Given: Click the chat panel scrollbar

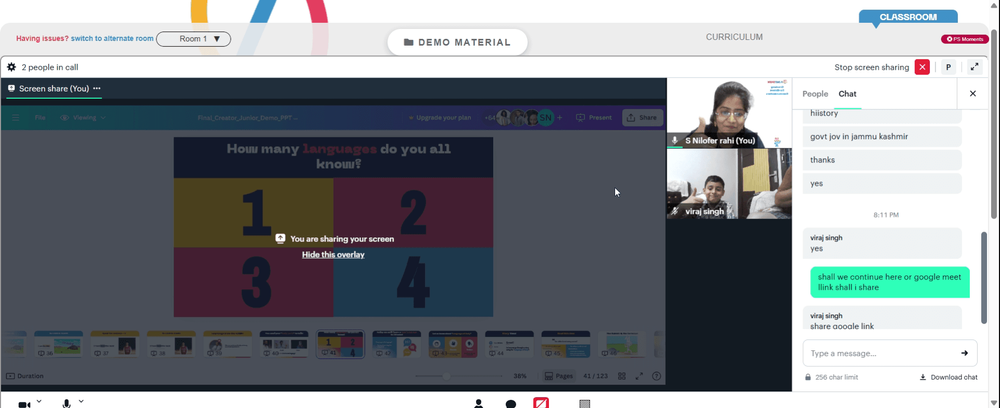Looking at the screenshot, I should (984, 277).
